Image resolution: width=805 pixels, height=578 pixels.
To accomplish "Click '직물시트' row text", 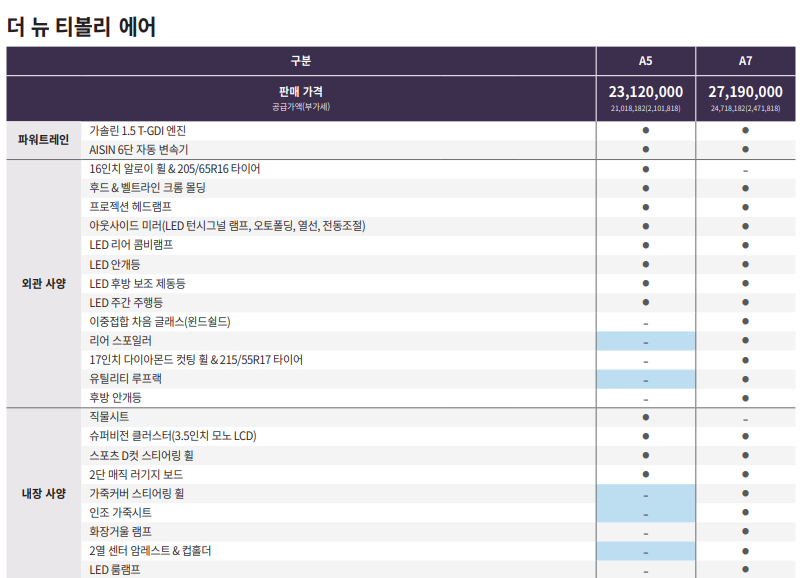I will click(109, 417).
